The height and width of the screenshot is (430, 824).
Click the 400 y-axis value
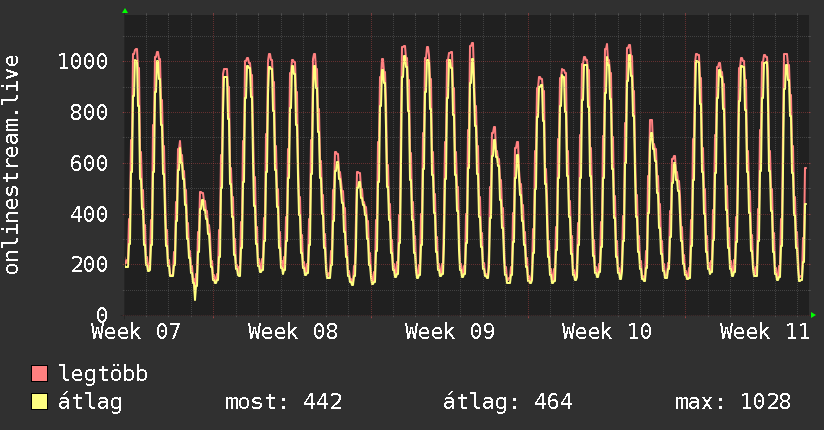(89, 214)
